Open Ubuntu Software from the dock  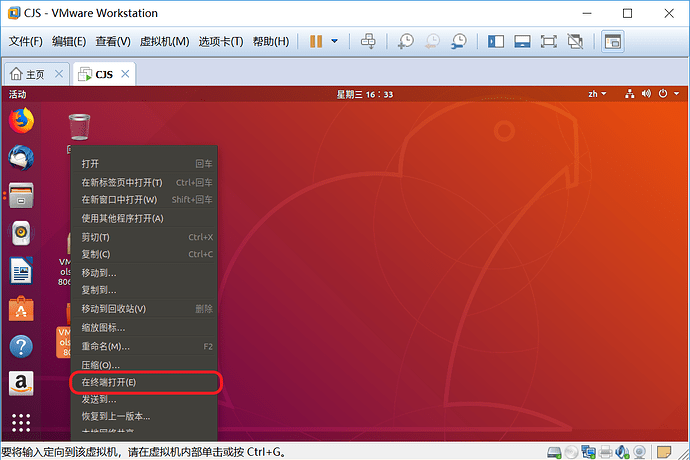[x=21, y=309]
